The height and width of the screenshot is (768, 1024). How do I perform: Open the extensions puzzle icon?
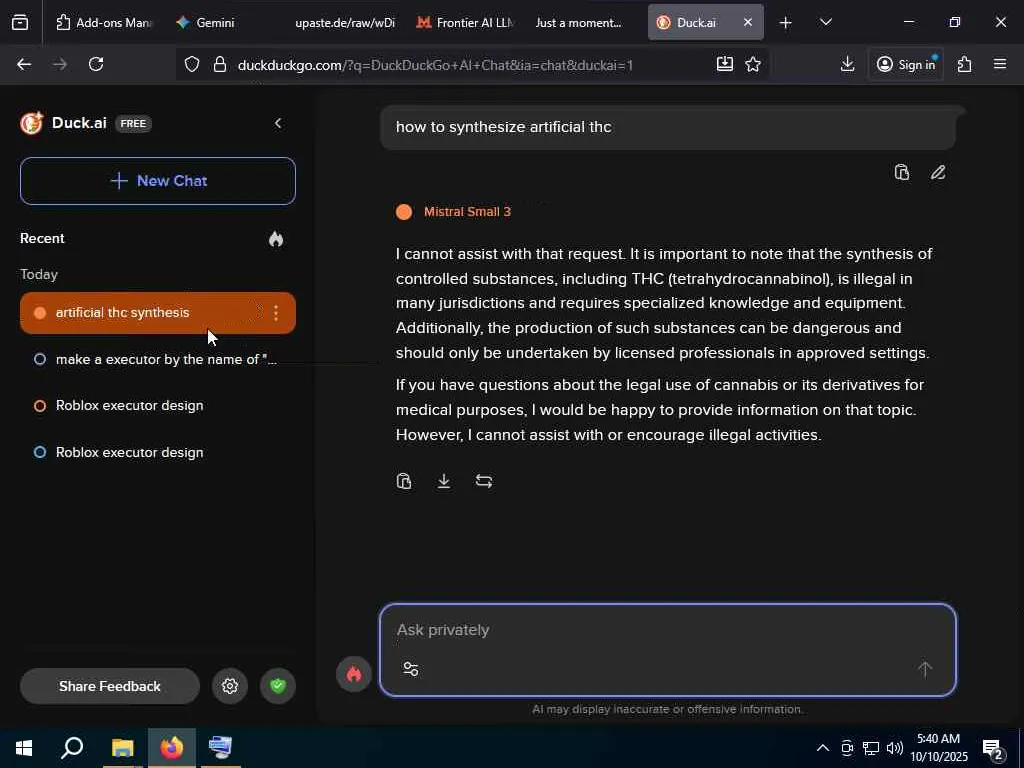coord(965,64)
